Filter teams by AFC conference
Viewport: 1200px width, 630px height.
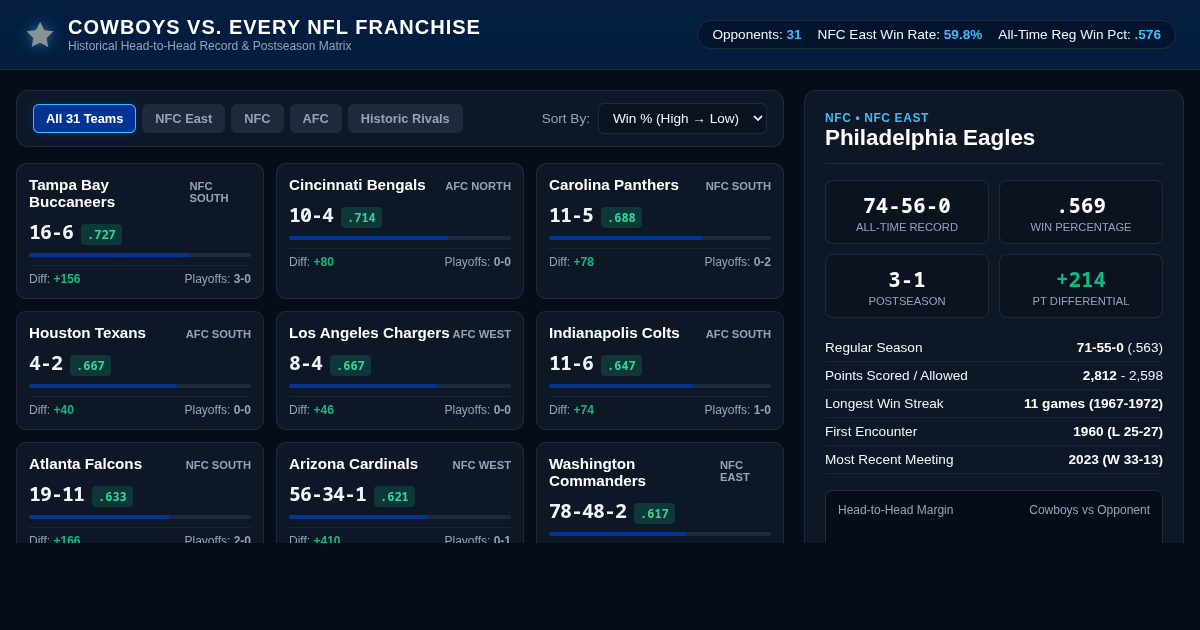tap(315, 118)
